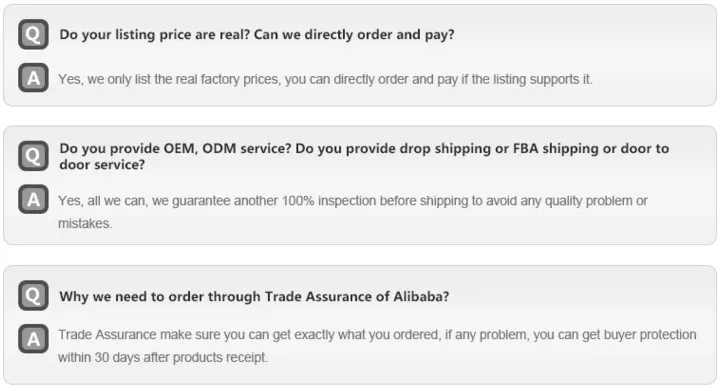Click the word 'mistakes.' in the second answer
Screen dimensions: 721x387
tap(85, 223)
